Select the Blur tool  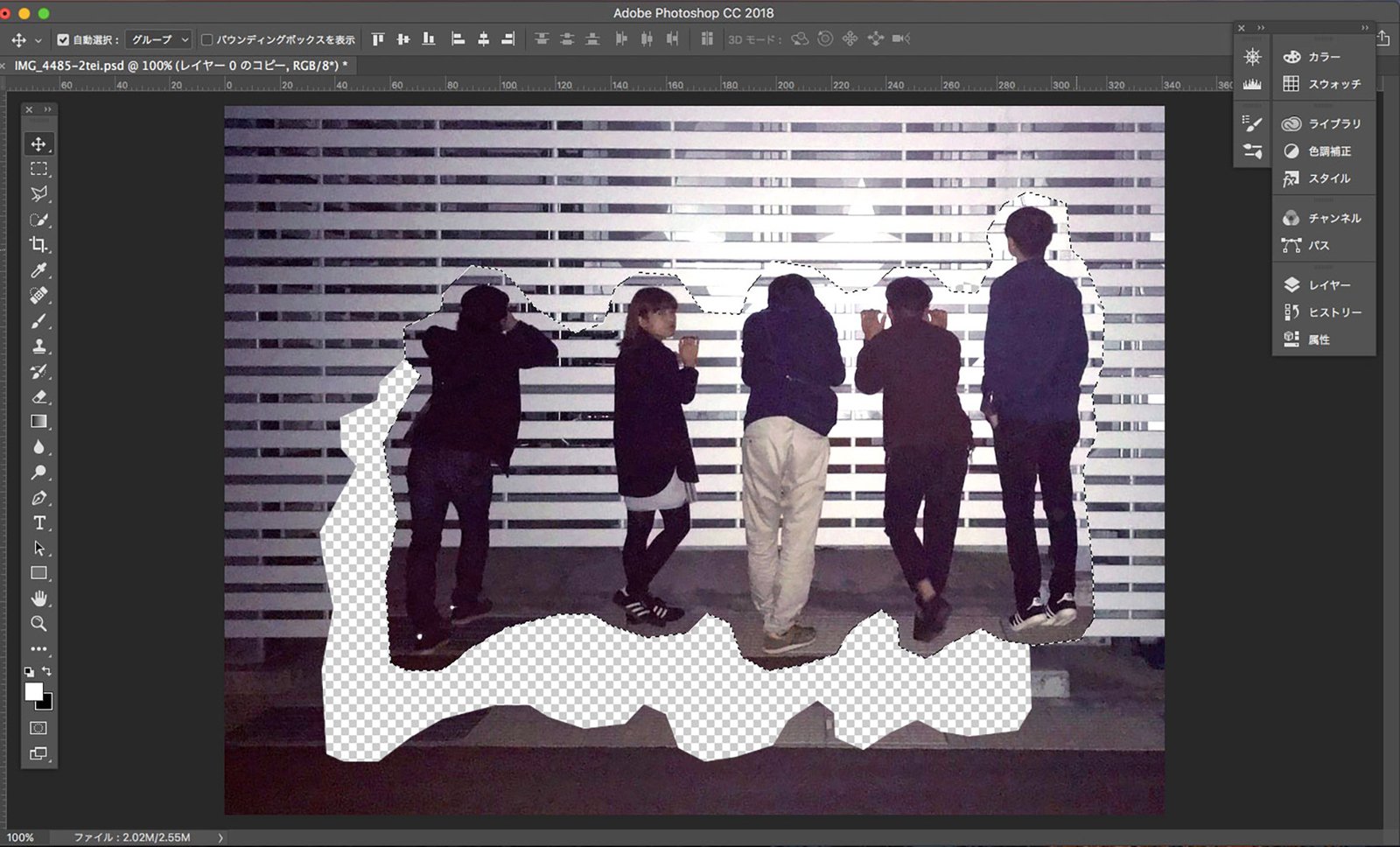pos(38,447)
